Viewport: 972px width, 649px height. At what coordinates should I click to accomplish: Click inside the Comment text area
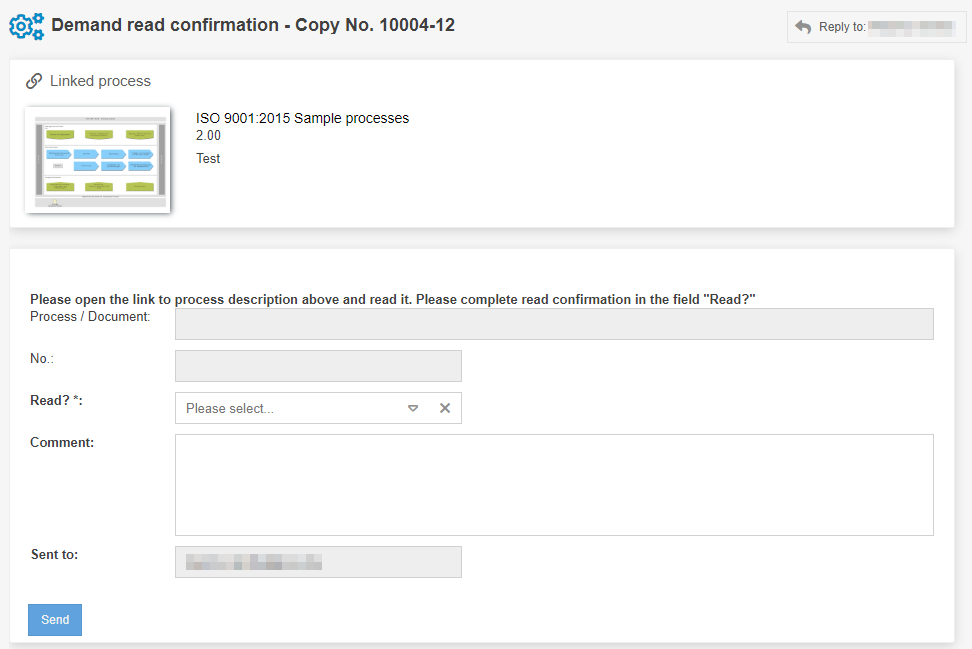(554, 485)
